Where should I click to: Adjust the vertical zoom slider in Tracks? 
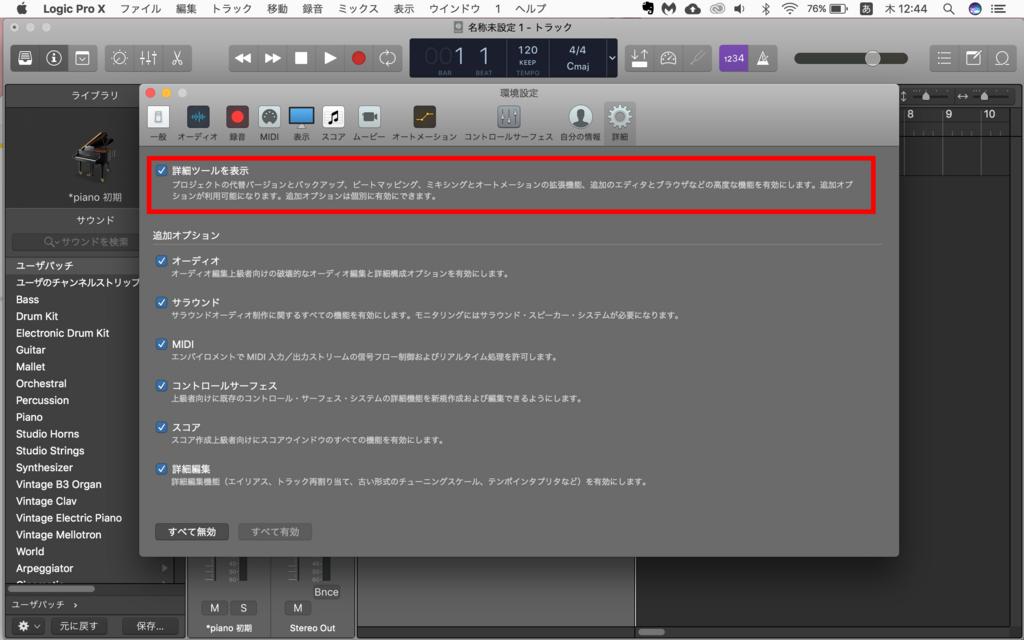pos(925,96)
